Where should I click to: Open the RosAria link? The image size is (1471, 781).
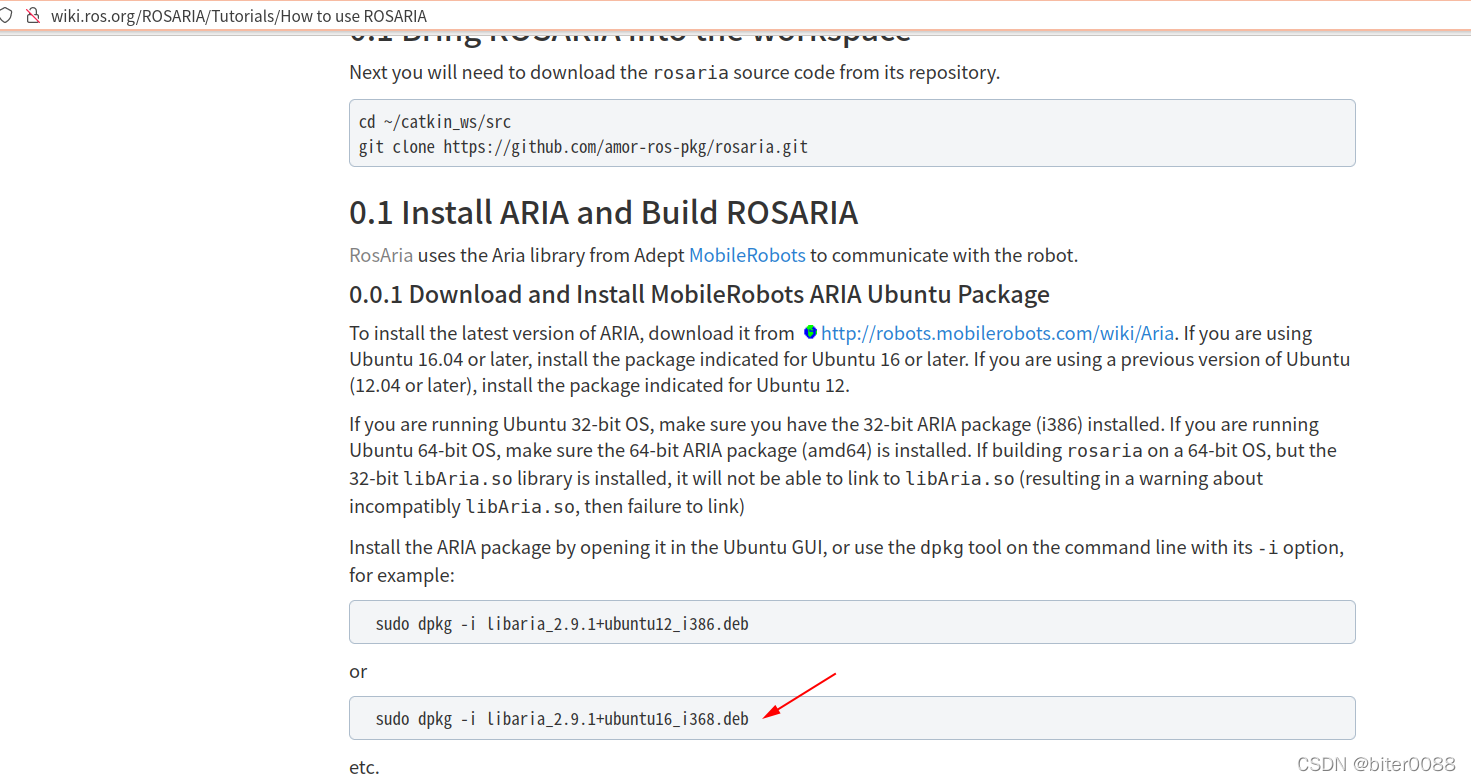click(x=381, y=255)
